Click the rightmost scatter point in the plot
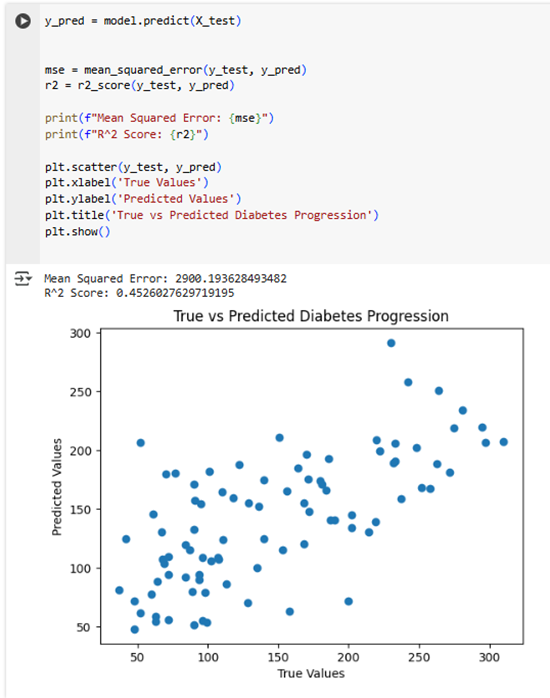 pyautogui.click(x=504, y=442)
